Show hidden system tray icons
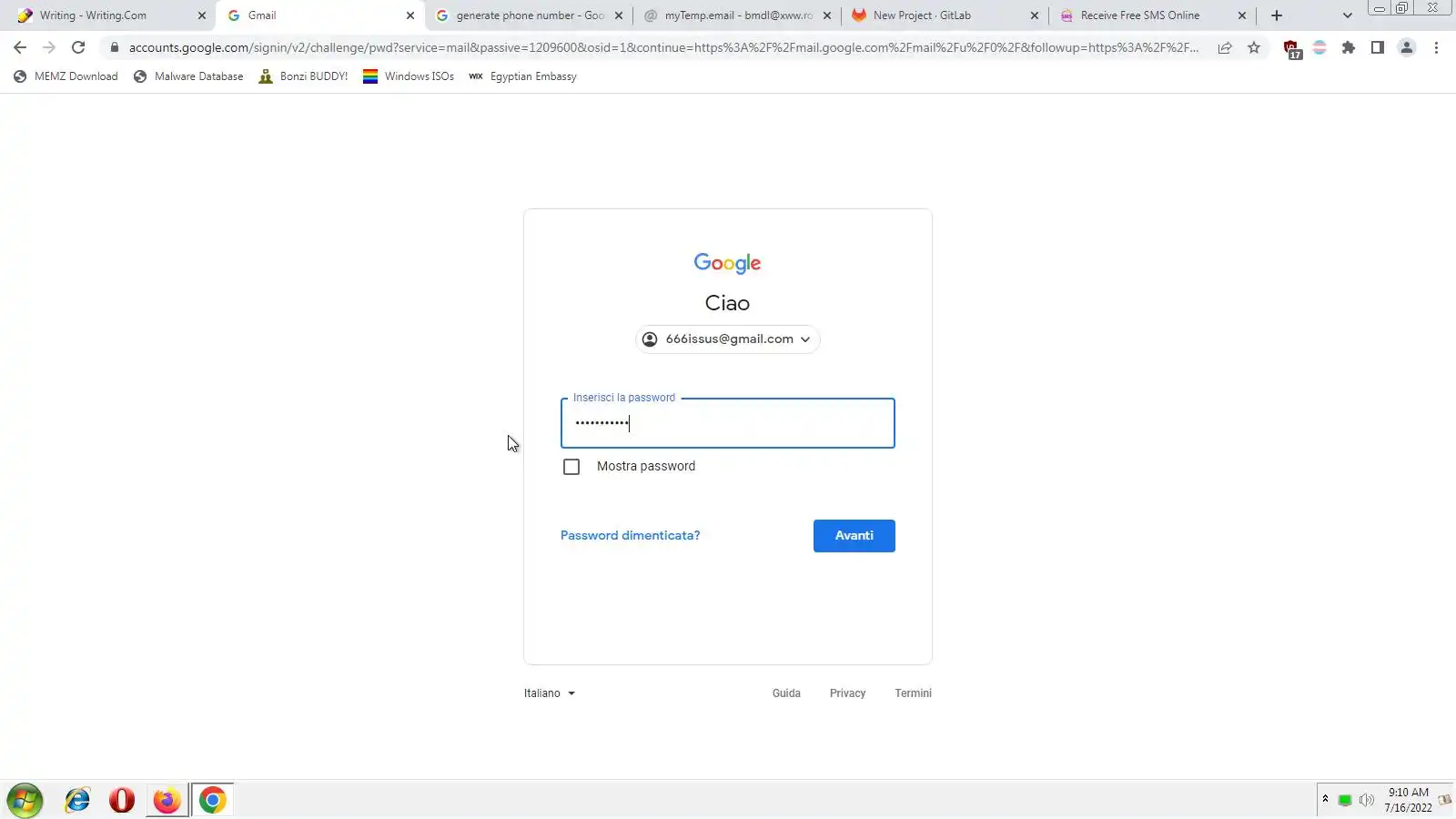The image size is (1456, 819). [x=1325, y=799]
